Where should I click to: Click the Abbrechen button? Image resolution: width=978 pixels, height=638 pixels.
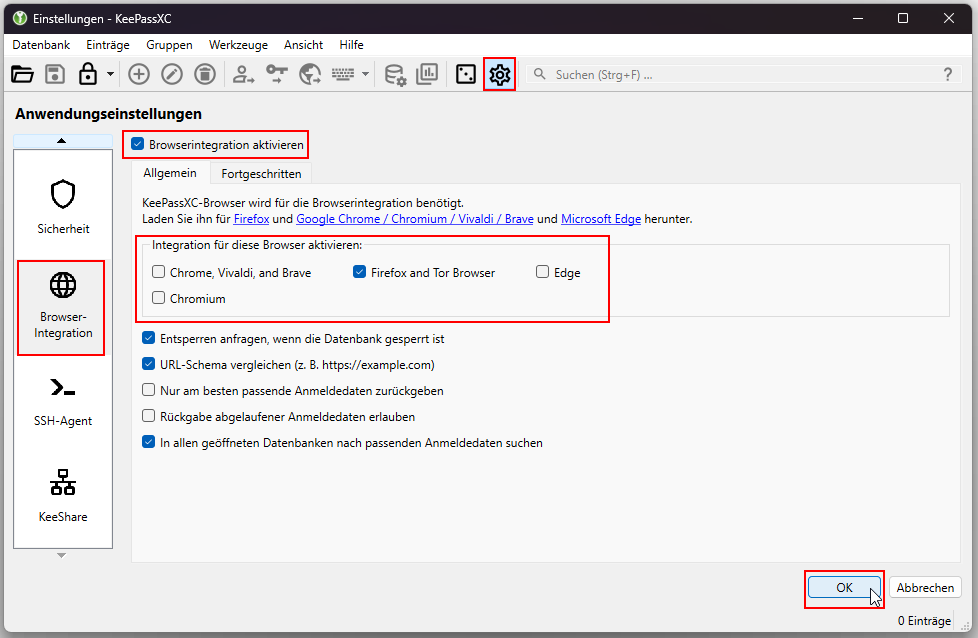coord(925,587)
